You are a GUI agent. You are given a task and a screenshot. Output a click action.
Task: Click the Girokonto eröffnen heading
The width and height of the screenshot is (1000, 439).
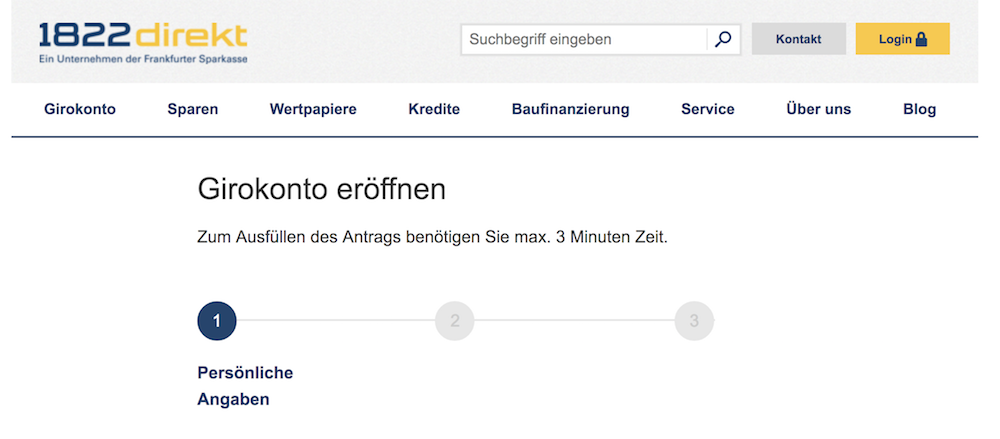pos(321,190)
